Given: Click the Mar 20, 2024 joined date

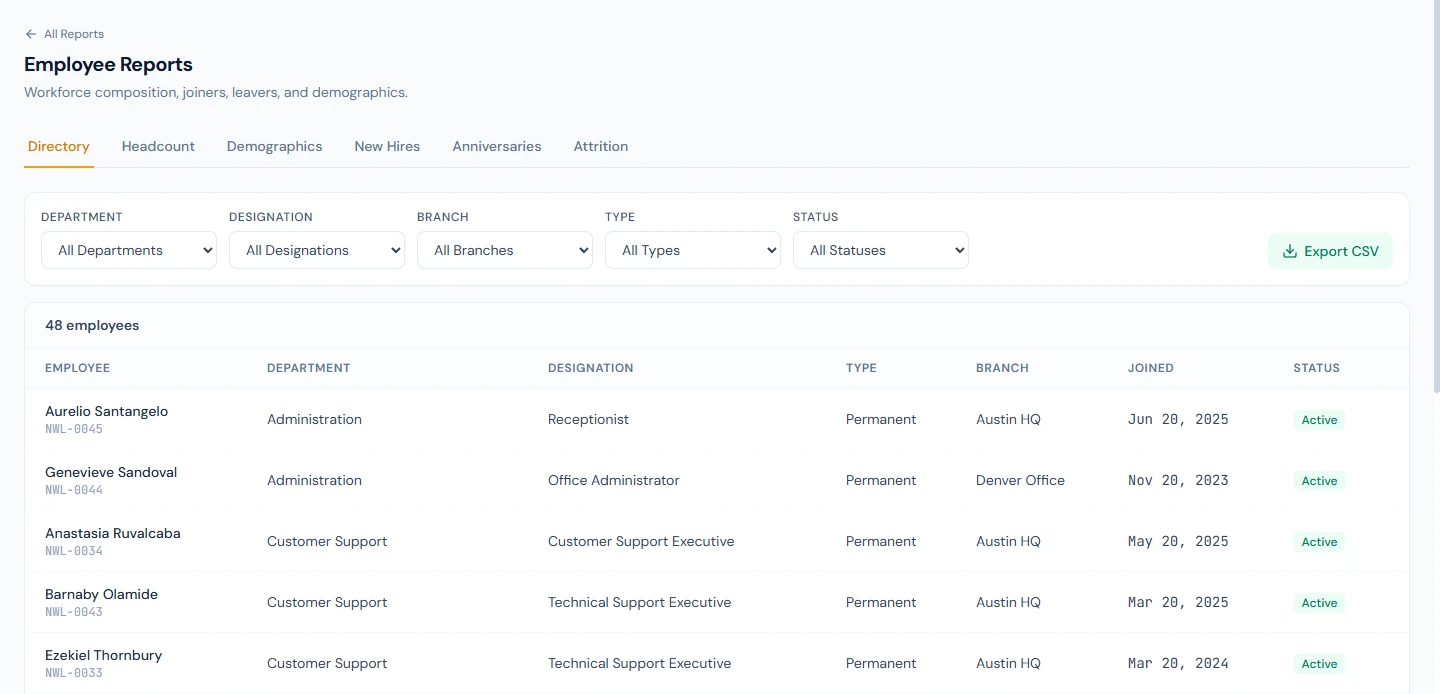Looking at the screenshot, I should coord(1178,663).
